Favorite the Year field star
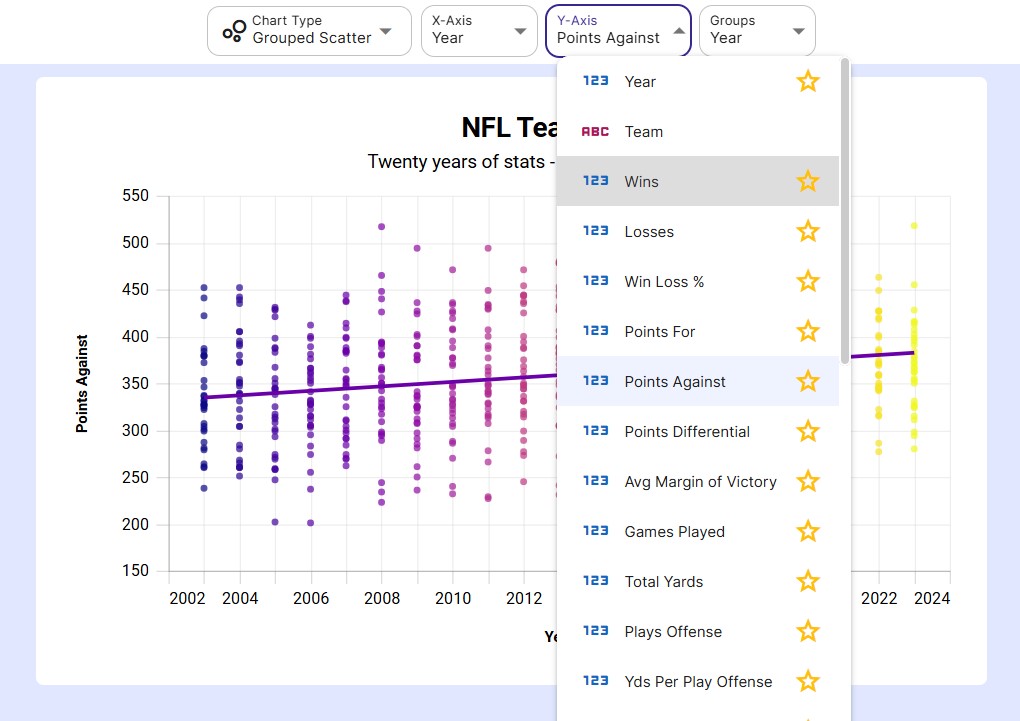1020x721 pixels. (807, 81)
